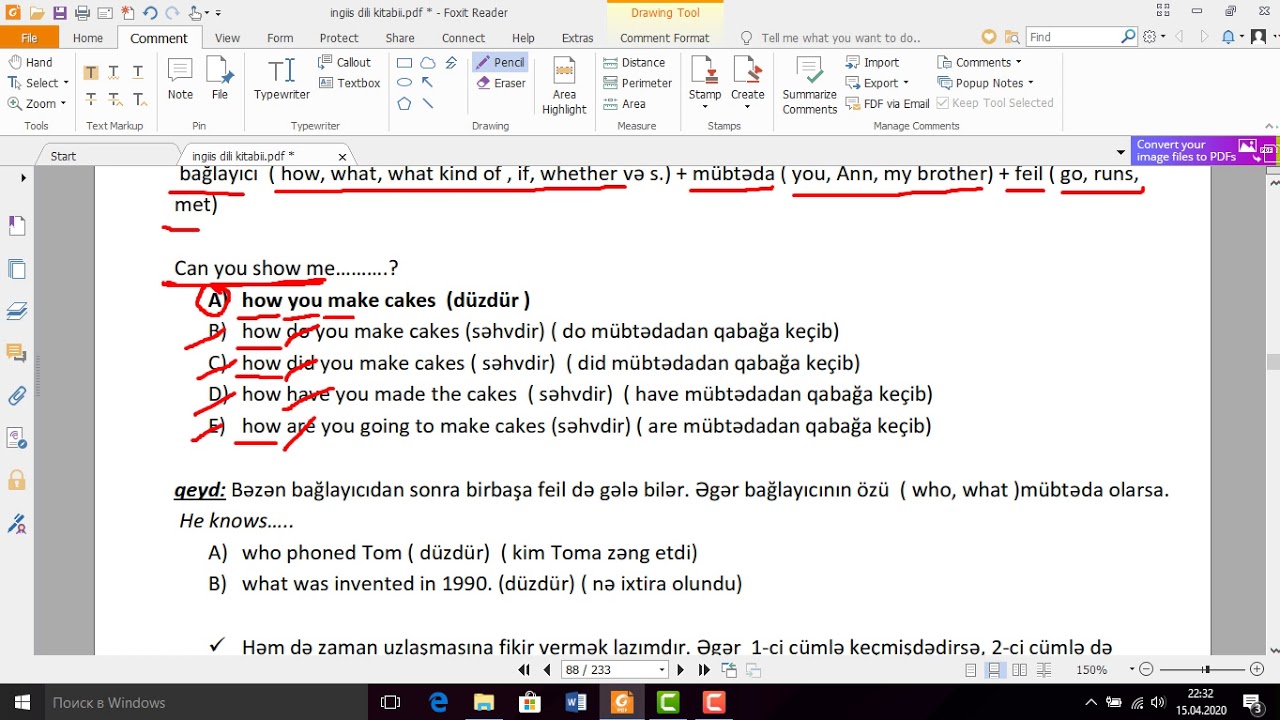Image resolution: width=1280 pixels, height=720 pixels.
Task: Switch to single page view
Action: coord(971,670)
